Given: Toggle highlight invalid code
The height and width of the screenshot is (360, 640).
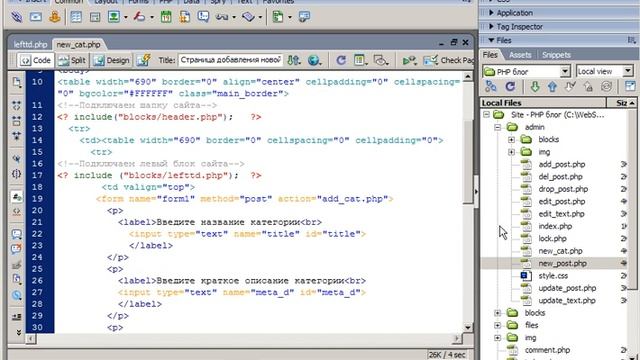Looking at the screenshot, I should coord(17,211).
